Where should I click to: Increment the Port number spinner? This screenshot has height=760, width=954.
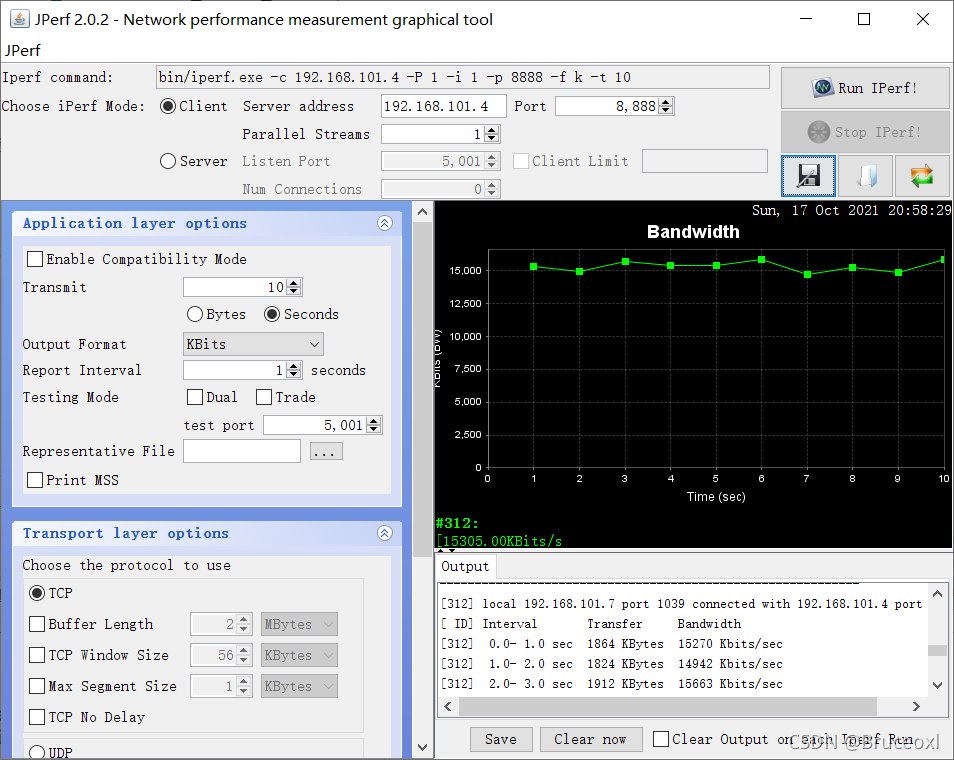click(x=666, y=102)
